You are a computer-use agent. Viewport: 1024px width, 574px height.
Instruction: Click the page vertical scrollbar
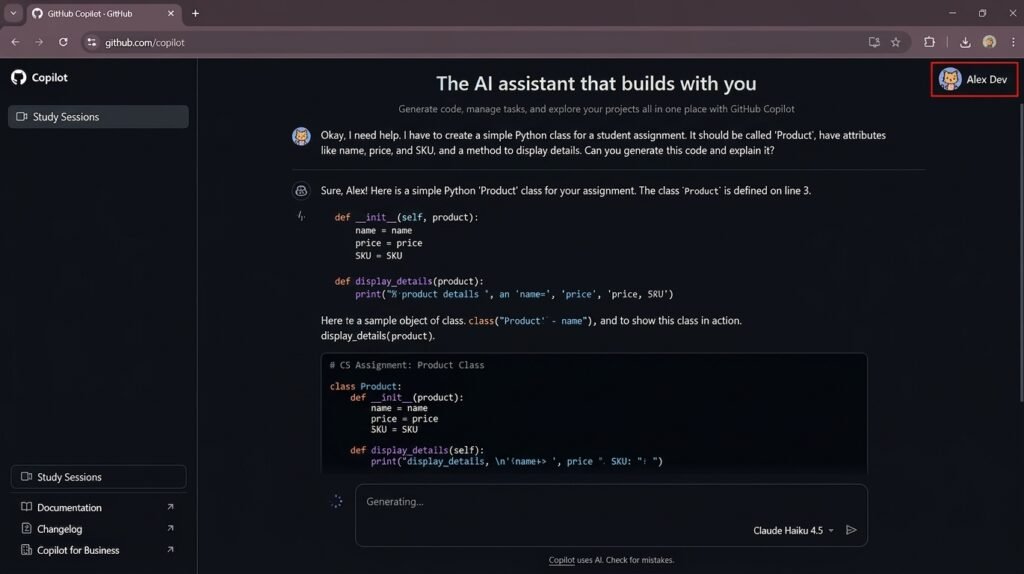click(x=1020, y=251)
